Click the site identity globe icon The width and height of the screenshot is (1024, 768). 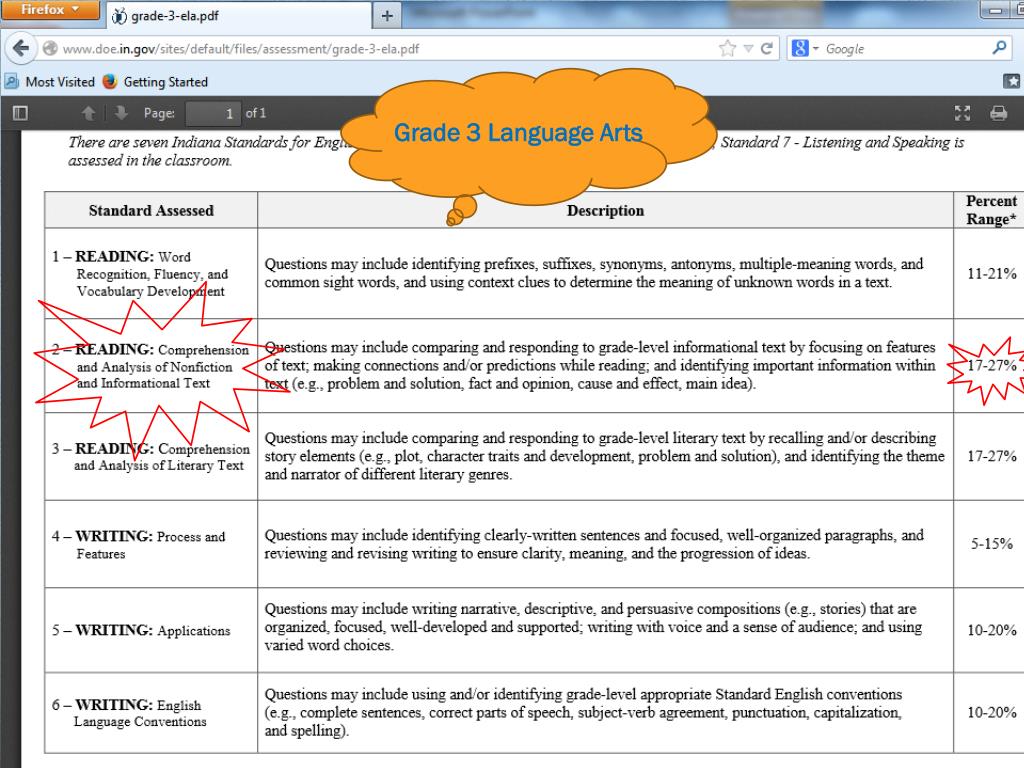click(50, 48)
